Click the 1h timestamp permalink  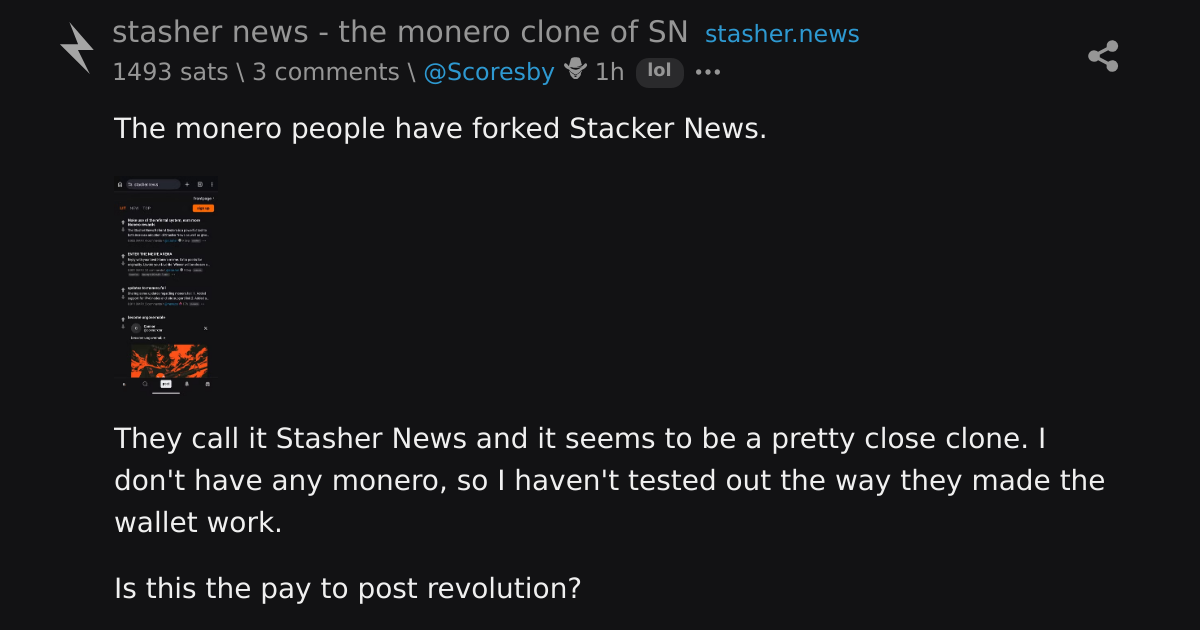point(610,72)
